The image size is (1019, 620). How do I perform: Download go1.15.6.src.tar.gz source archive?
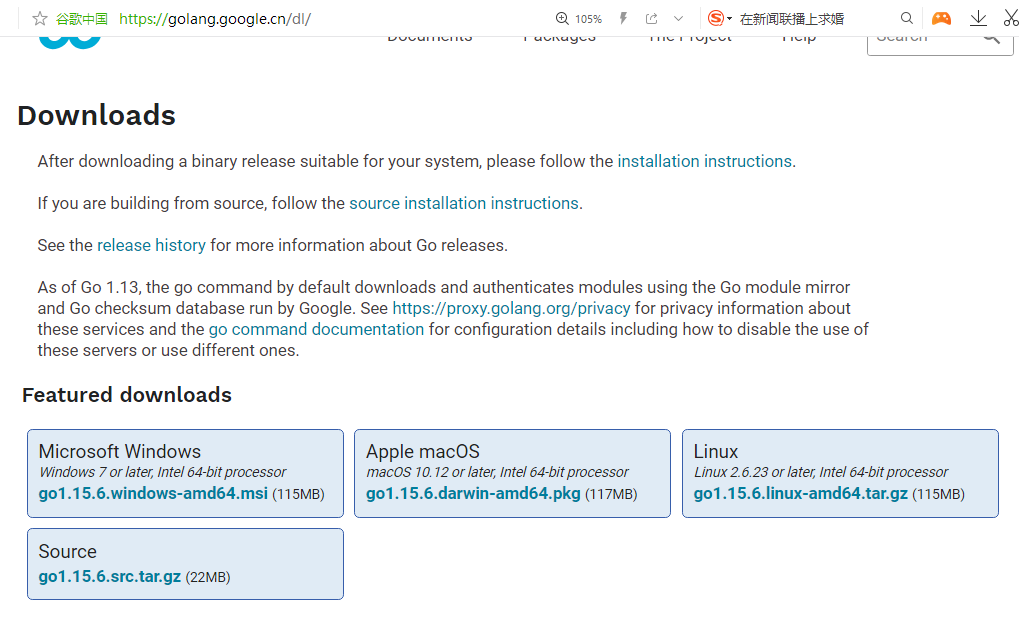coord(110,576)
